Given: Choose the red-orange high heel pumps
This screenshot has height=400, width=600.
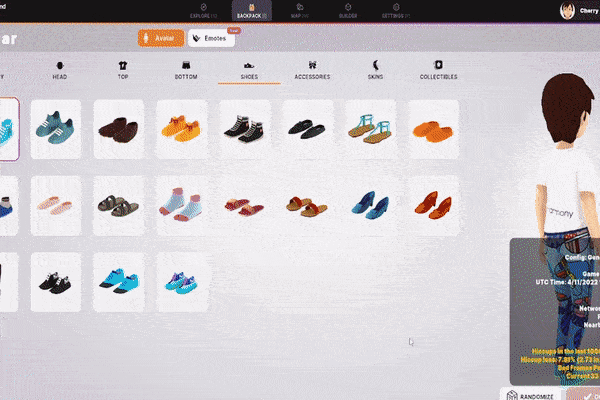Looking at the screenshot, I should [434, 206].
